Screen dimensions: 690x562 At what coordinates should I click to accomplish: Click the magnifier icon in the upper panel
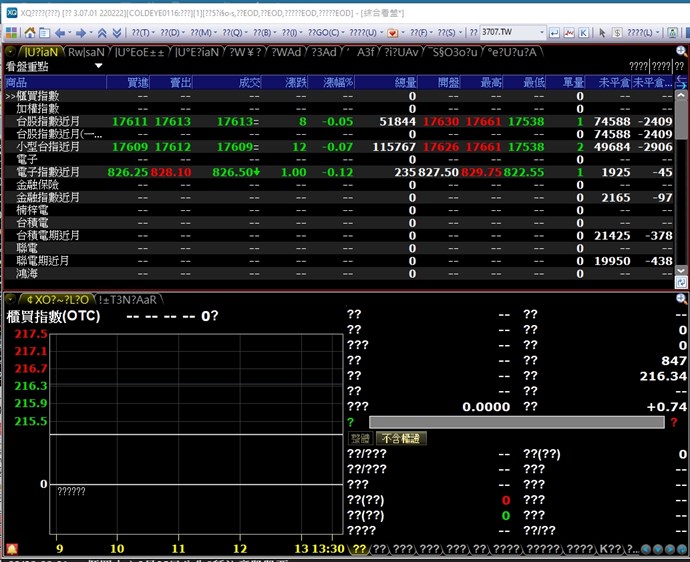click(681, 52)
